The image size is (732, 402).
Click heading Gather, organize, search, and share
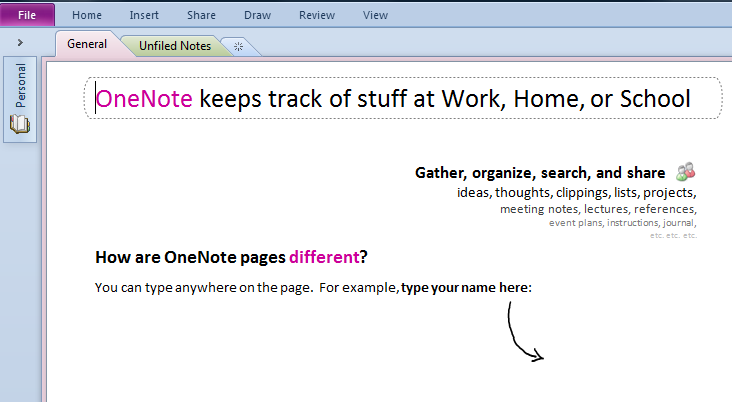pos(540,173)
